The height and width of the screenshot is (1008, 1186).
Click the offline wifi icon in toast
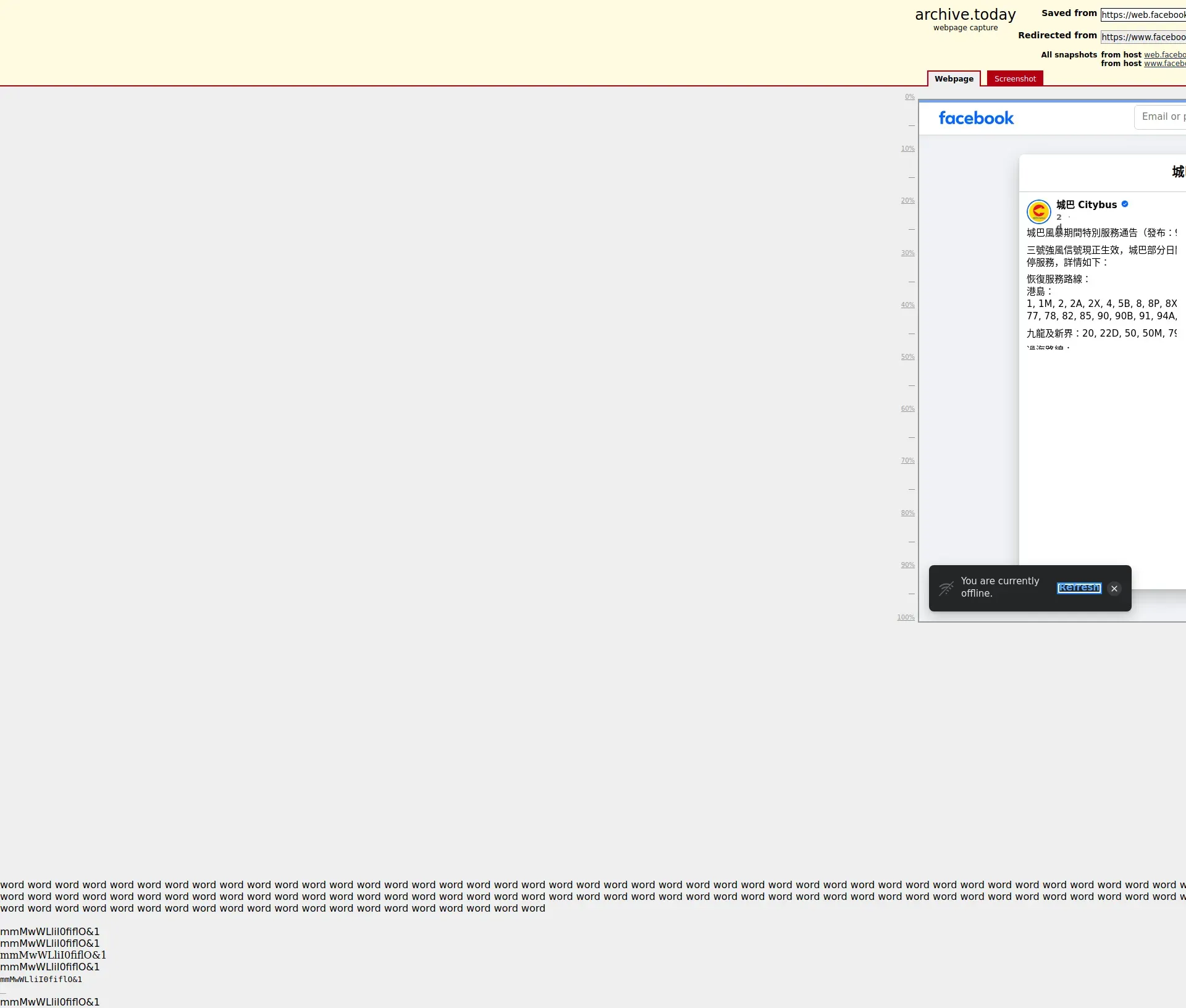[x=946, y=589]
